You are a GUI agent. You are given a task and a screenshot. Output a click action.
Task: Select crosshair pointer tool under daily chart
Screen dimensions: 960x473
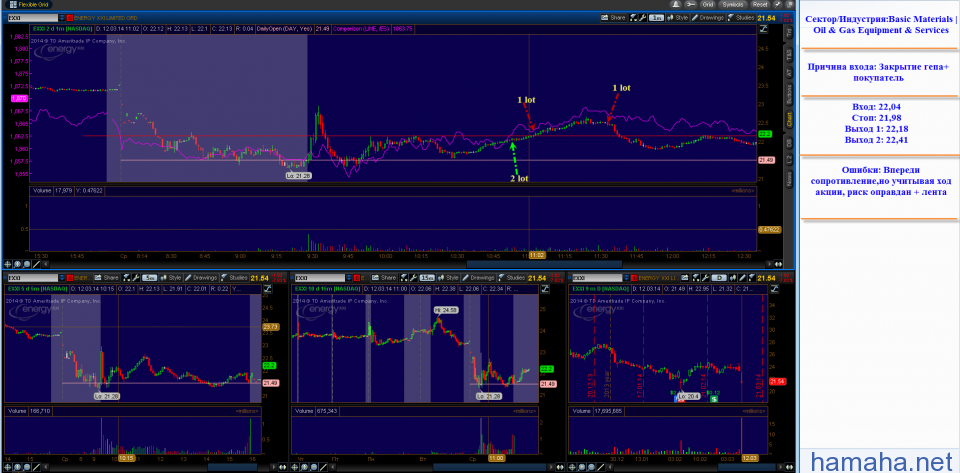tap(572, 467)
